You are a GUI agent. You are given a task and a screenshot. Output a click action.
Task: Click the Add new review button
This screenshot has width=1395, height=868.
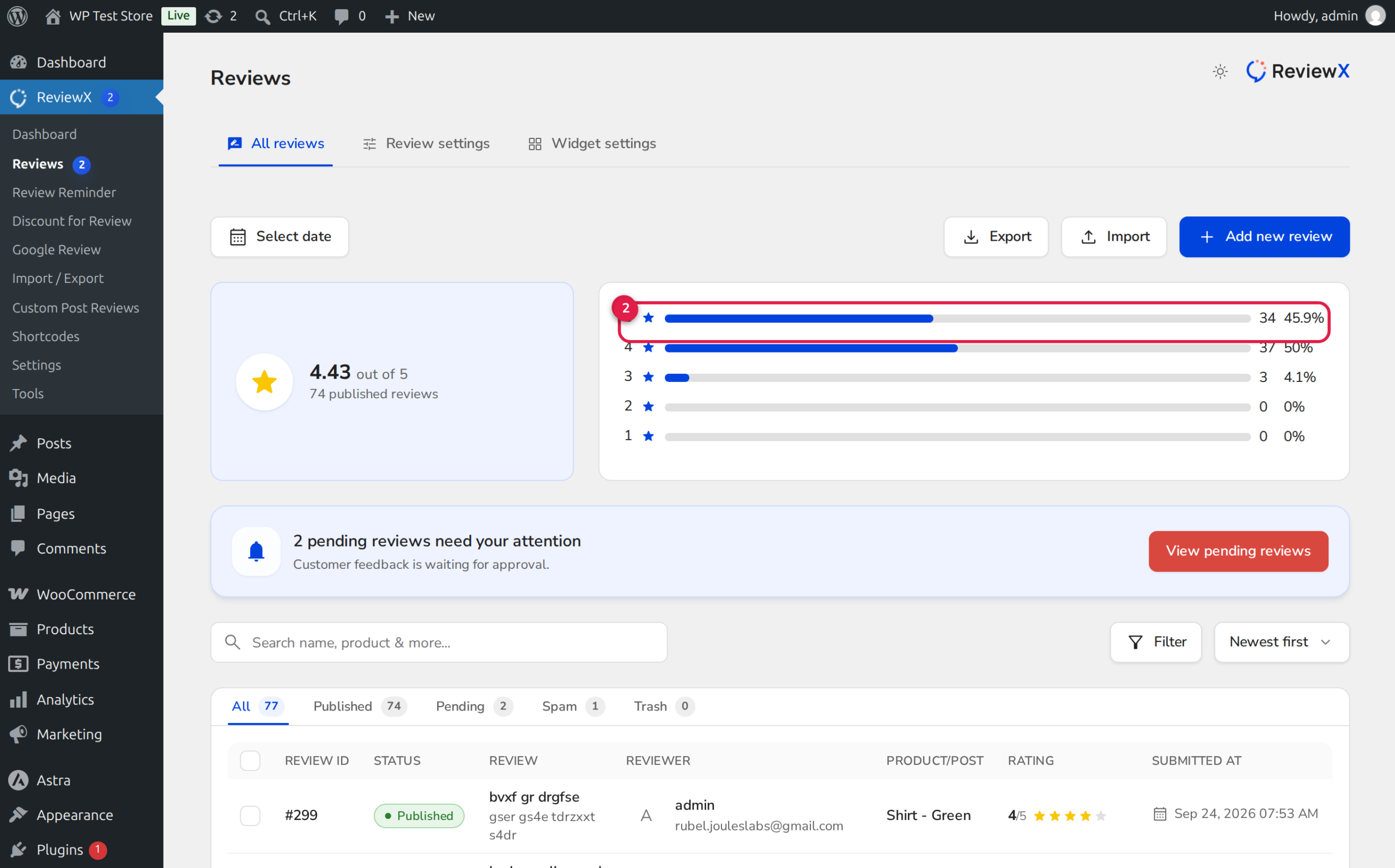point(1264,236)
